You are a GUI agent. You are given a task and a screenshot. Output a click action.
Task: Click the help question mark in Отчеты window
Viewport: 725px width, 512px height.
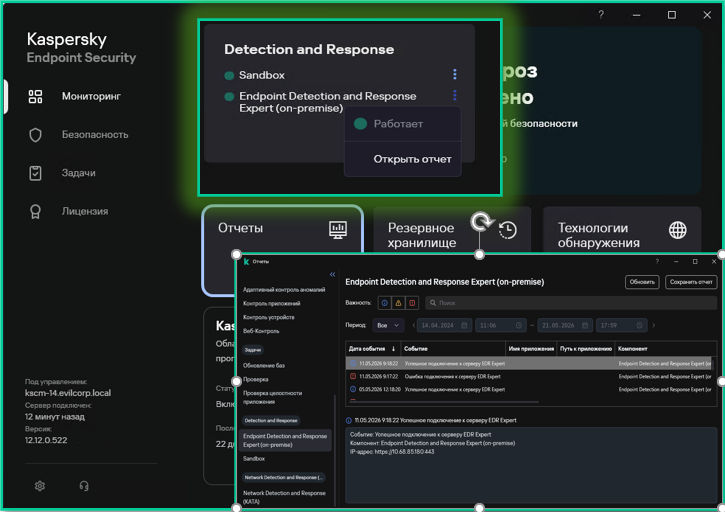tap(657, 262)
